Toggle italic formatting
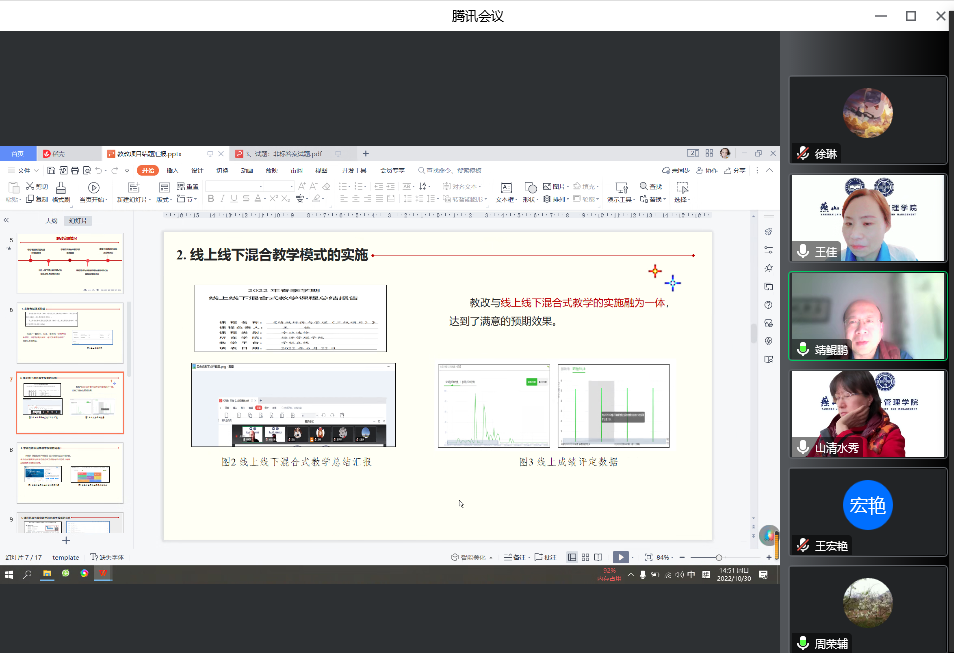 [x=222, y=199]
